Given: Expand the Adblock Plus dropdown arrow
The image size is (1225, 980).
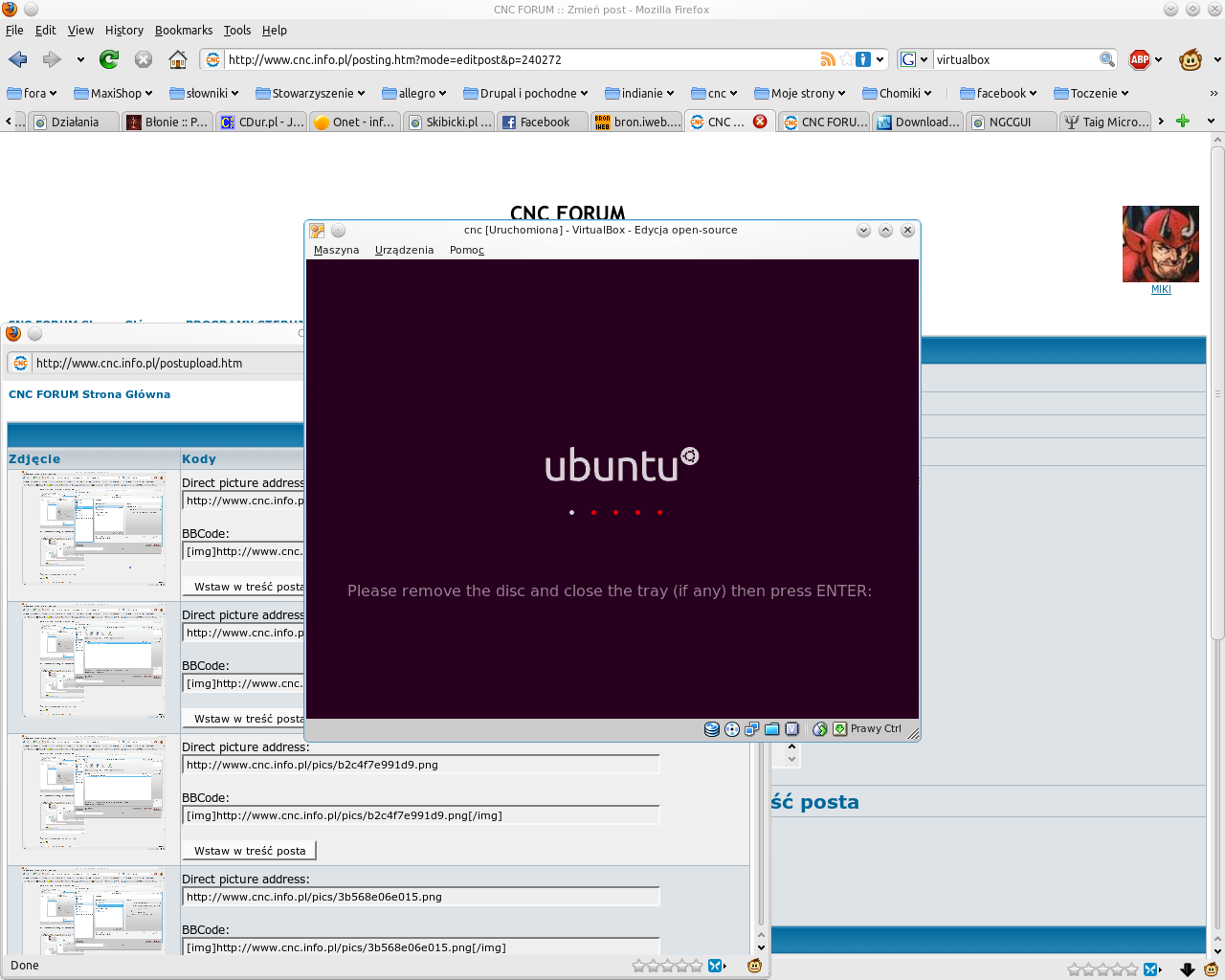Looking at the screenshot, I should click(x=1158, y=59).
